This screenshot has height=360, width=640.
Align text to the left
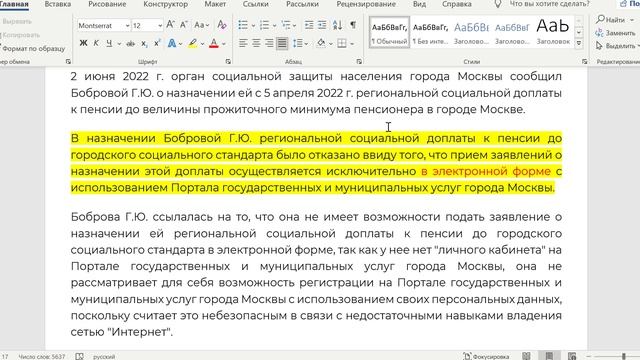coord(243,43)
